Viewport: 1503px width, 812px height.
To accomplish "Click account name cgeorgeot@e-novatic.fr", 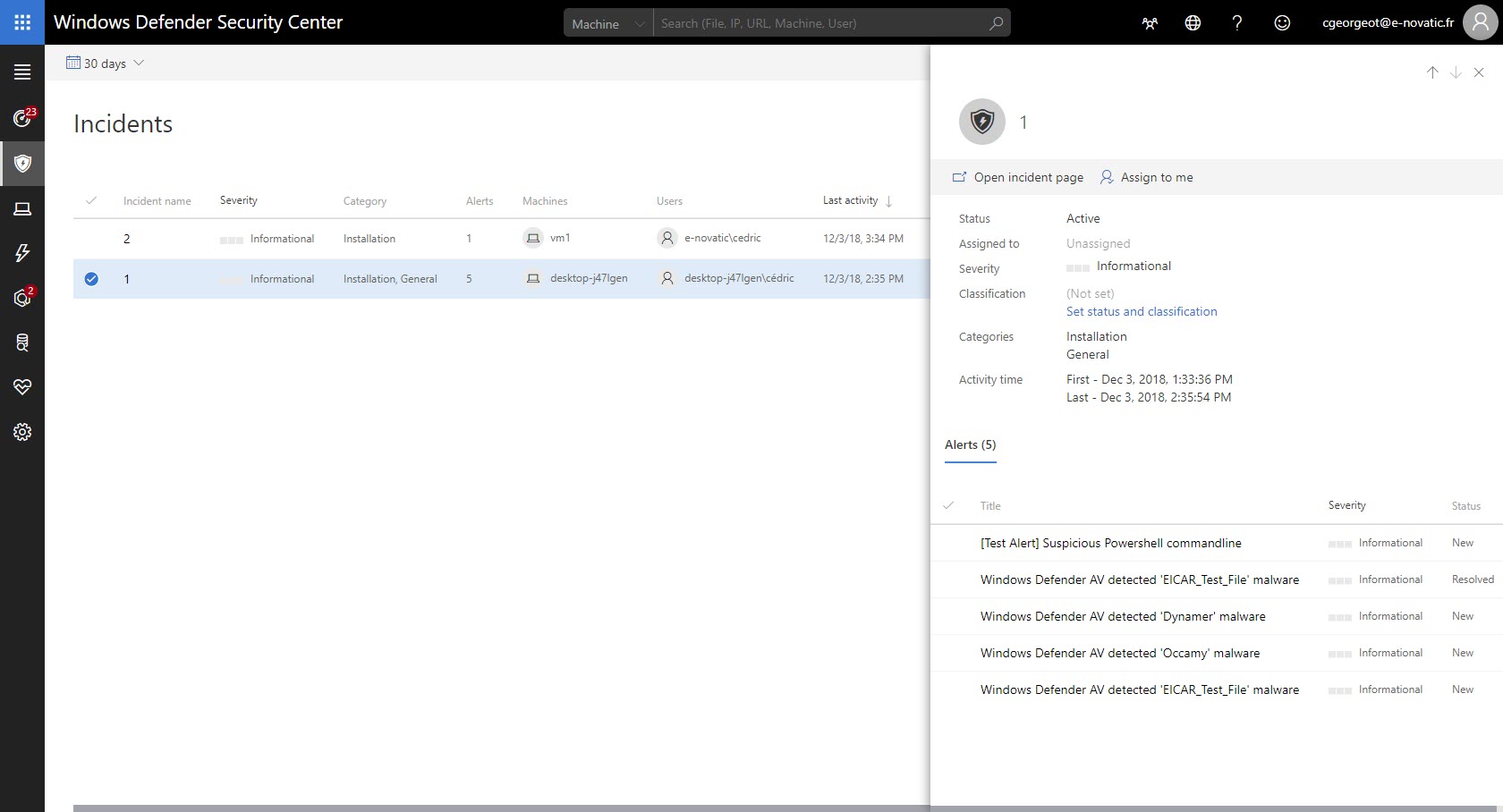I will [1388, 22].
